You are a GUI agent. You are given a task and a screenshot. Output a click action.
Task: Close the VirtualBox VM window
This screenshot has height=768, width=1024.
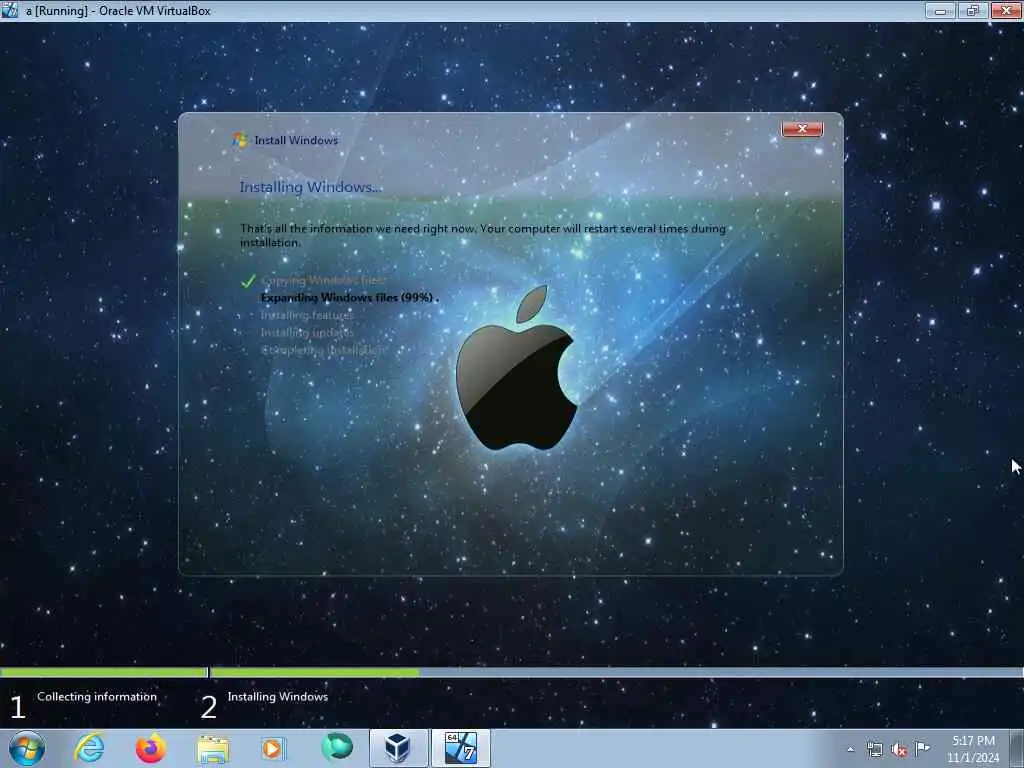(1006, 10)
